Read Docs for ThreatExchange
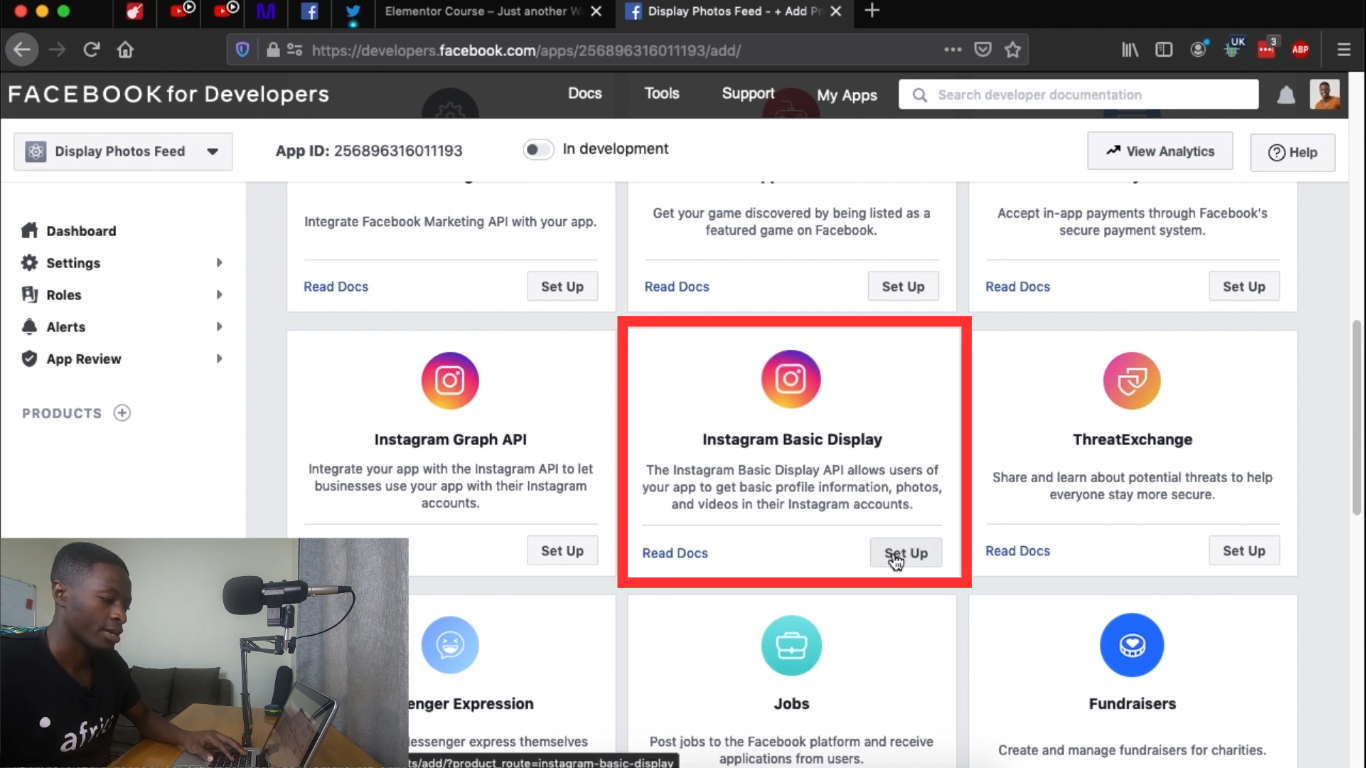 (x=1018, y=551)
